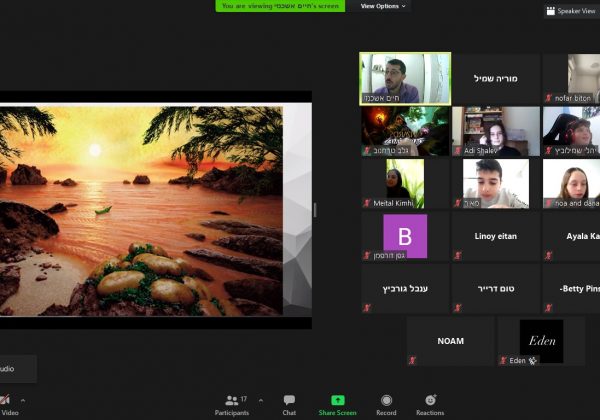Click the muted mic icon on טום דרייר tile
The height and width of the screenshot is (420, 600).
(x=457, y=308)
